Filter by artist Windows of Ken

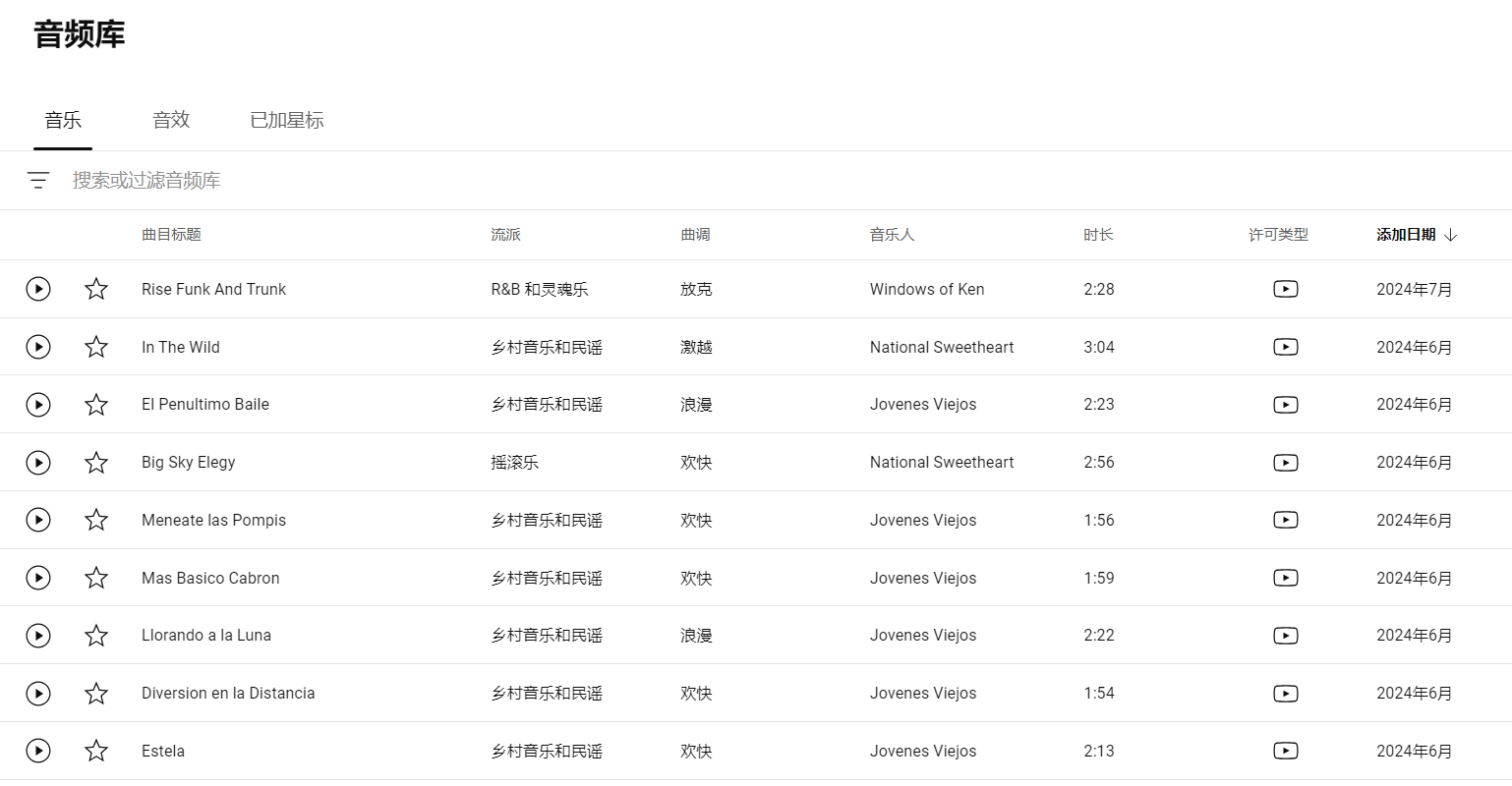(x=927, y=289)
